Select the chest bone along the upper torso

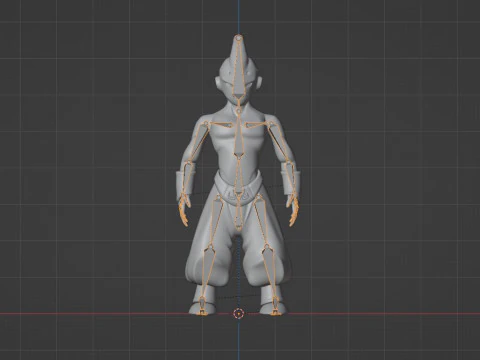tap(239, 135)
